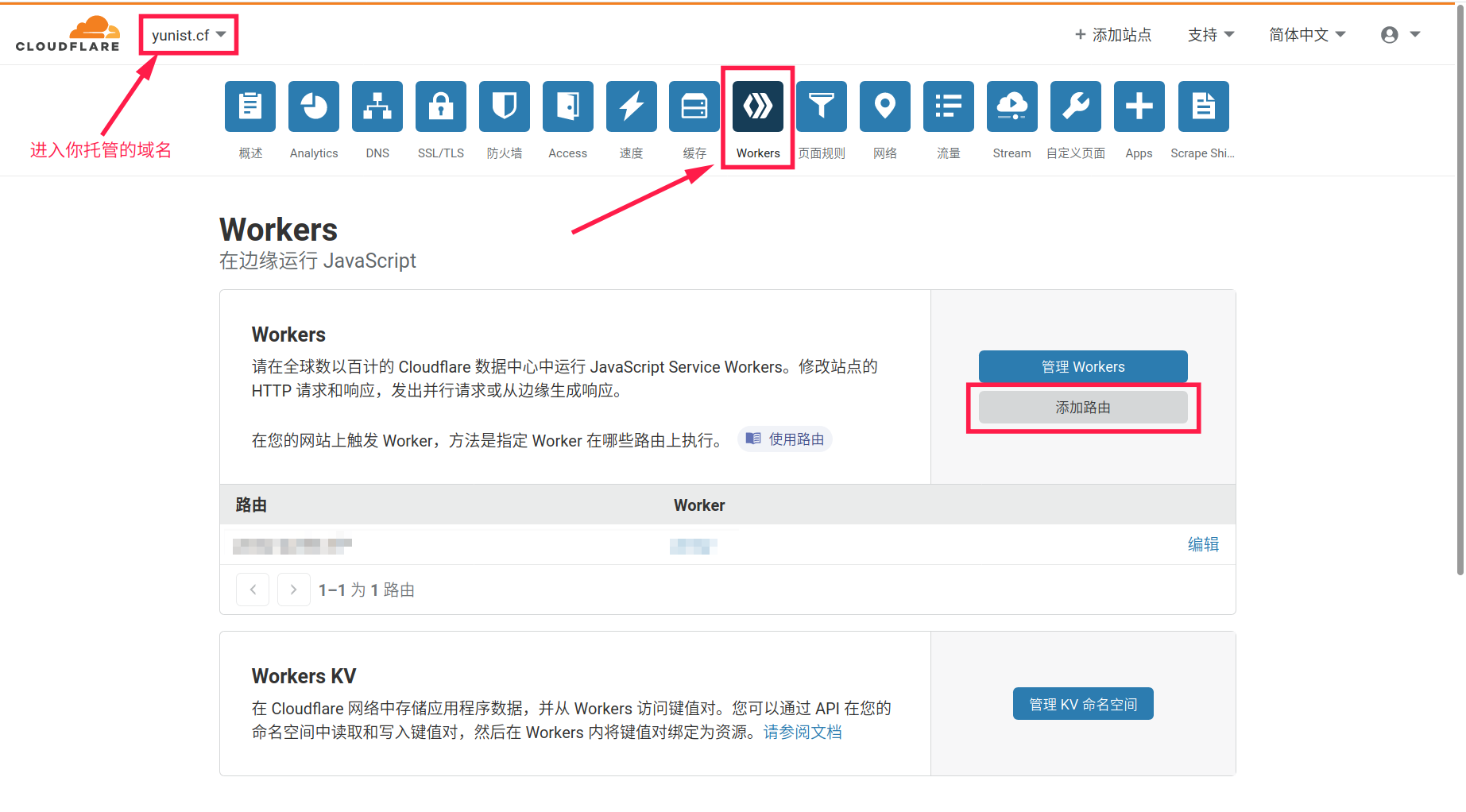Open the 支持 support dropdown

pos(1211,35)
